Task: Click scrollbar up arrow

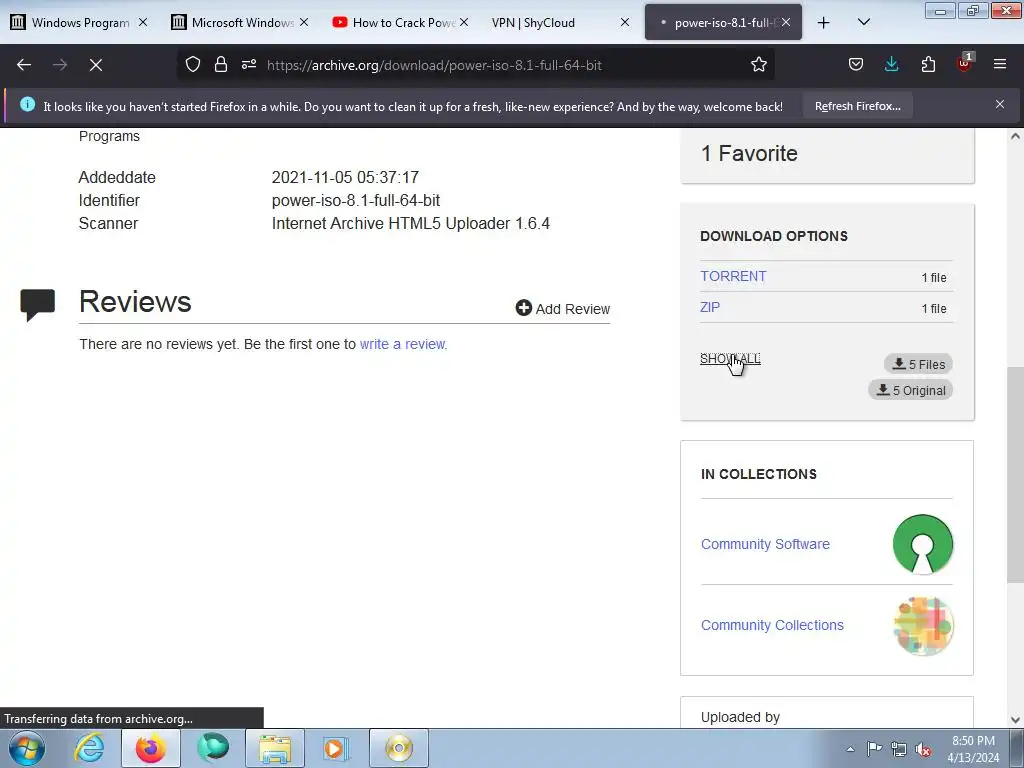Action: [1015, 136]
